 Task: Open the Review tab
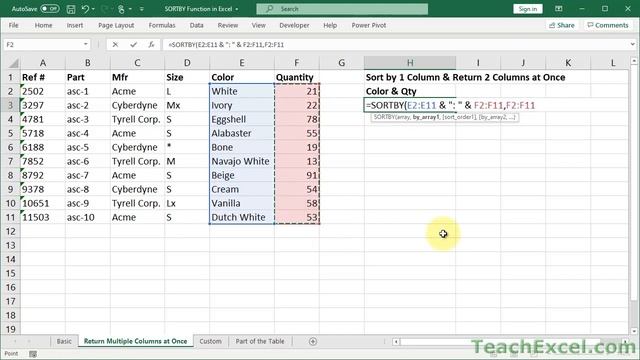point(227,25)
